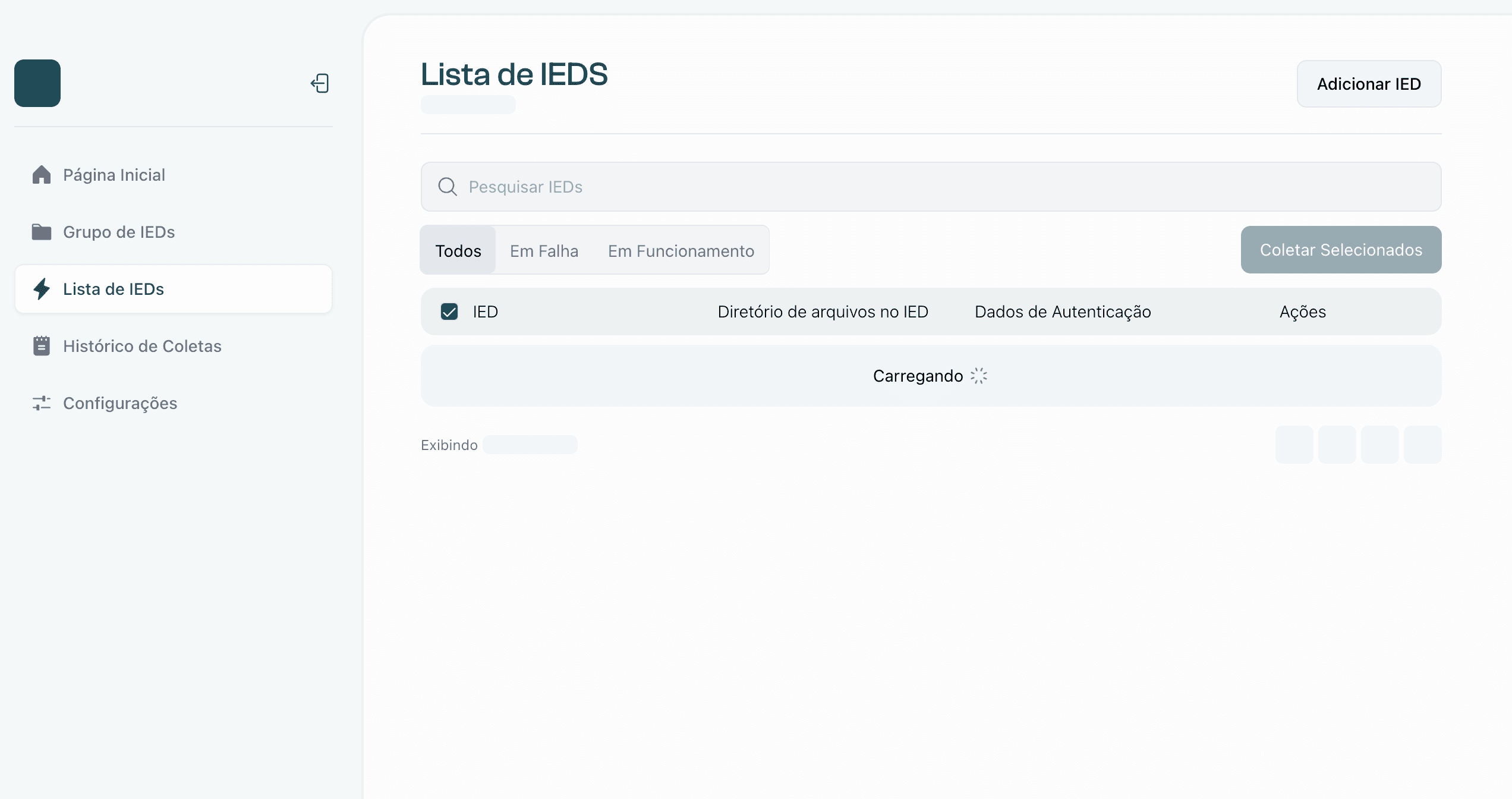Click the magnifier icon in search bar
The width and height of the screenshot is (1512, 799).
pyautogui.click(x=448, y=187)
